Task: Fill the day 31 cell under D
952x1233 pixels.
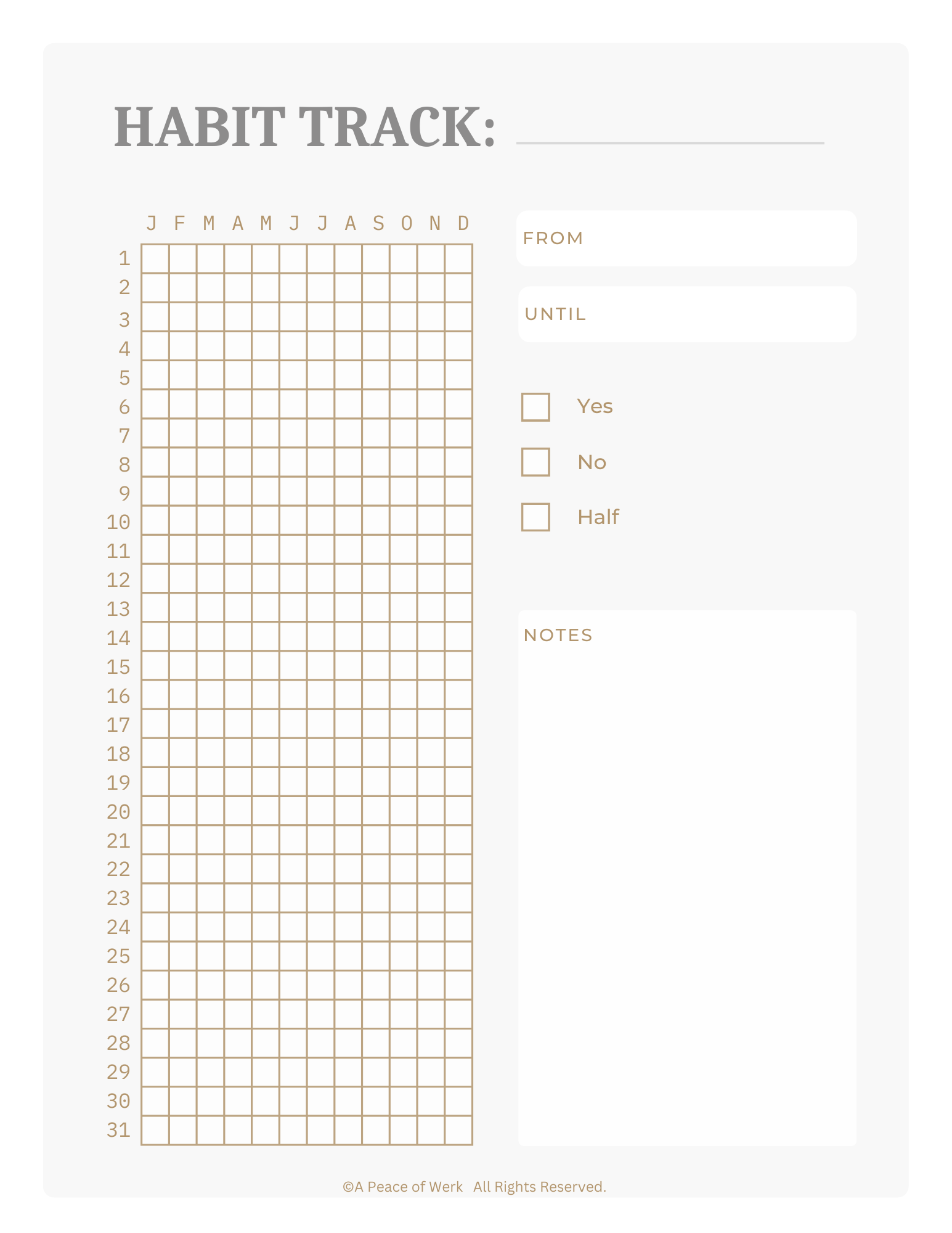Action: click(458, 1130)
